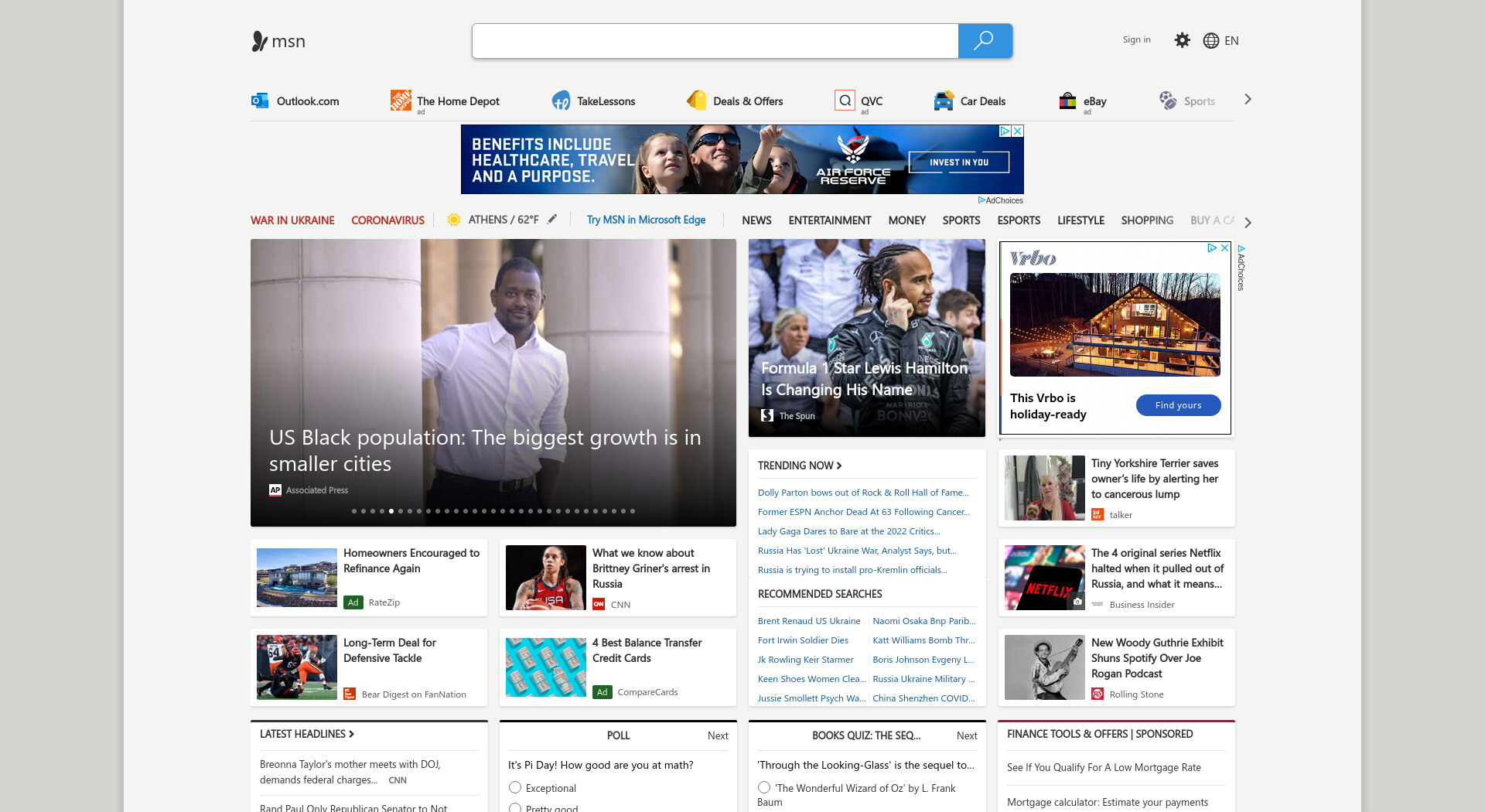Click the Car Deals car icon
This screenshot has width=1485, height=812.
(x=944, y=101)
